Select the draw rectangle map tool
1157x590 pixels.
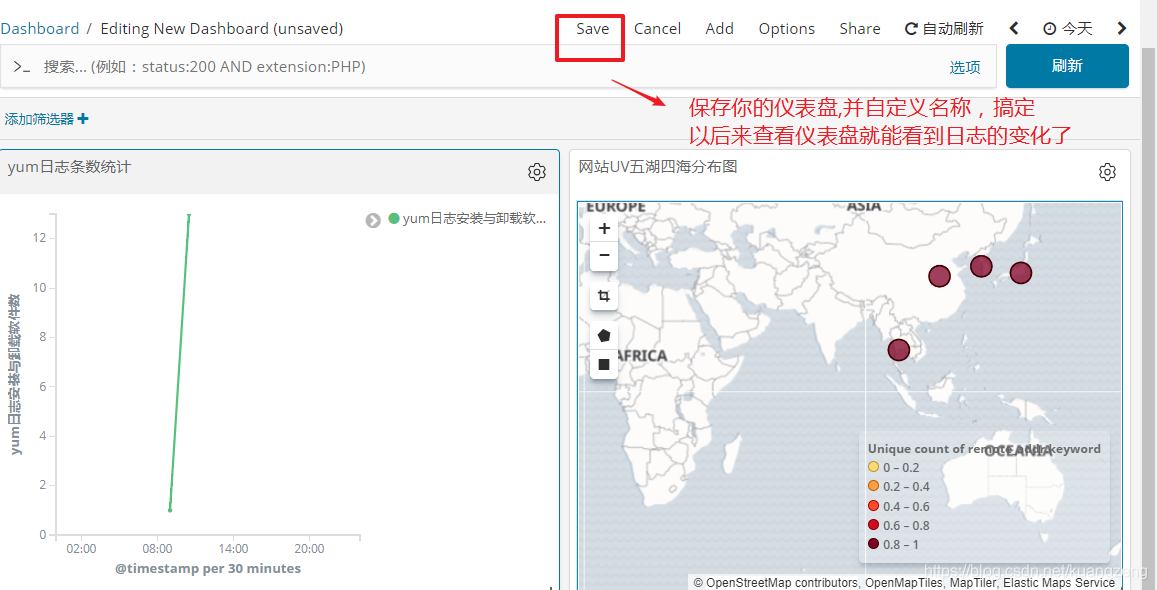604,364
